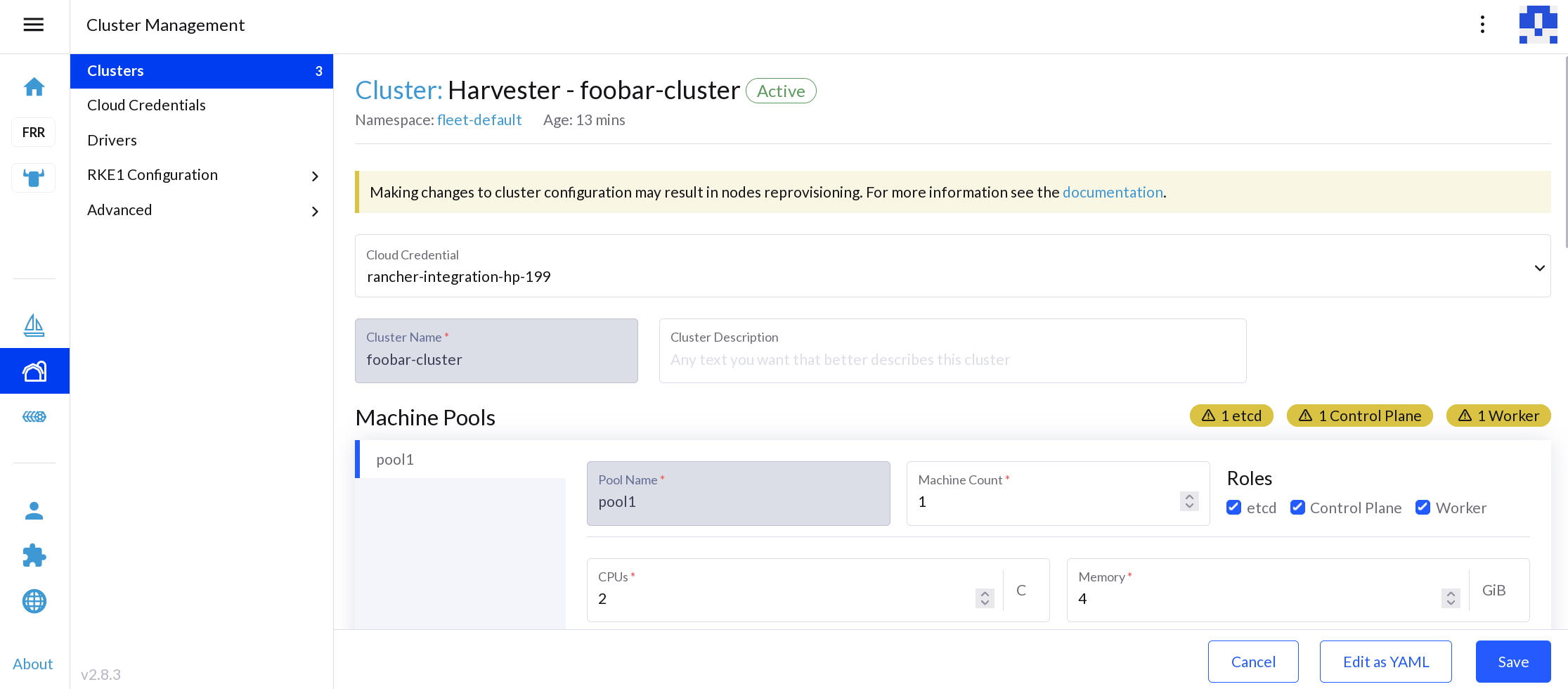Open the hamburger navigation menu

coord(34,25)
